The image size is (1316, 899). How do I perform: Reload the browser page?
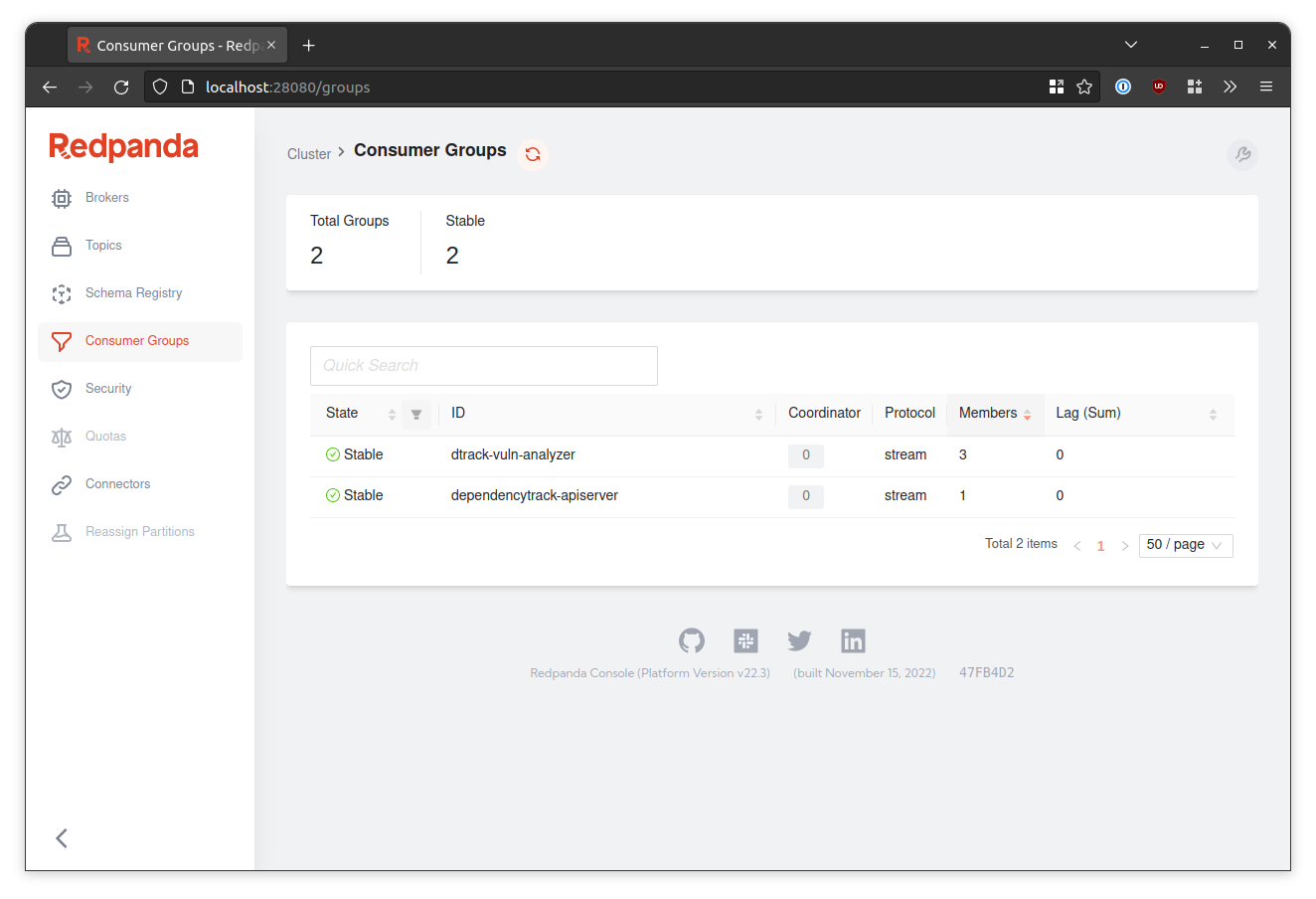121,88
